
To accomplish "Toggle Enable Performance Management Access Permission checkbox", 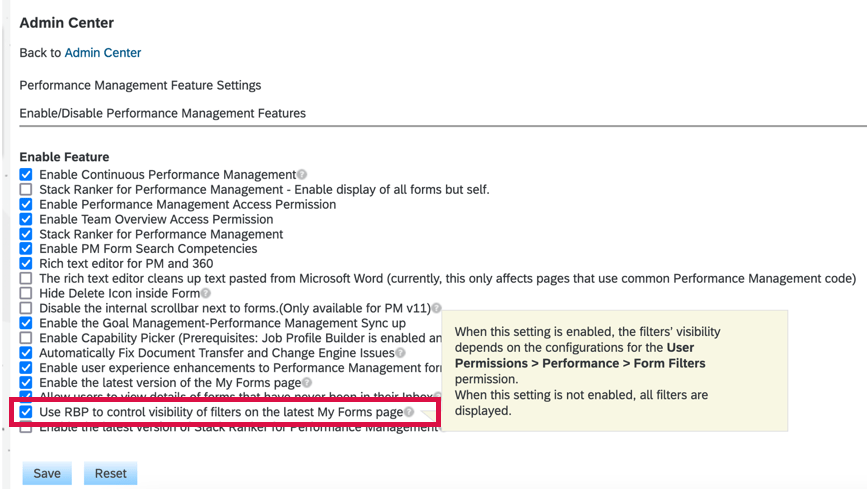I will click(x=27, y=205).
